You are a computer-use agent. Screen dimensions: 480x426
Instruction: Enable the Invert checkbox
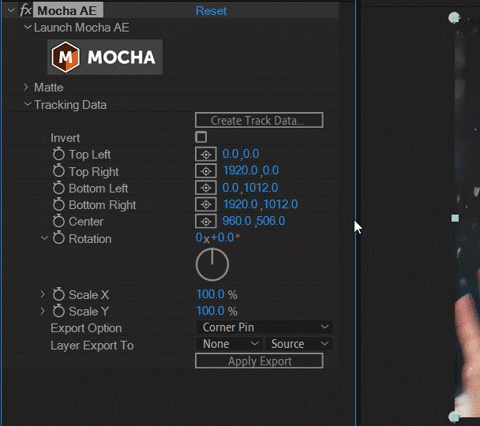coord(201,137)
